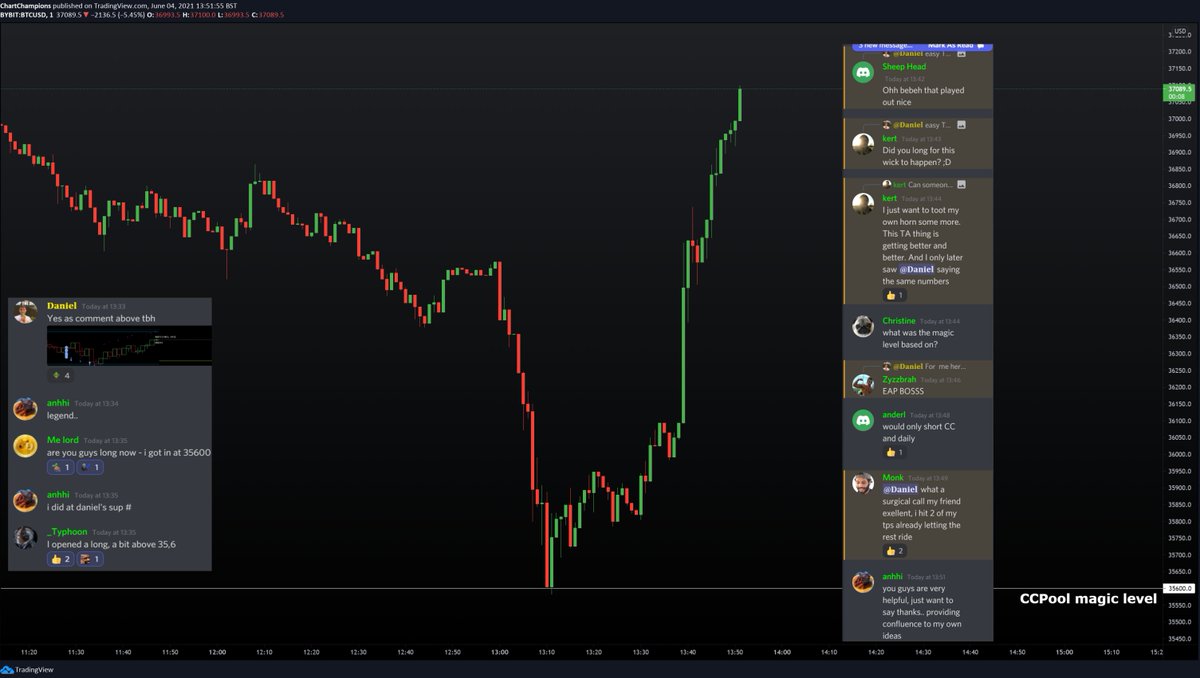Toggle thumbs-up '2' on Monk's message

(x=894, y=551)
